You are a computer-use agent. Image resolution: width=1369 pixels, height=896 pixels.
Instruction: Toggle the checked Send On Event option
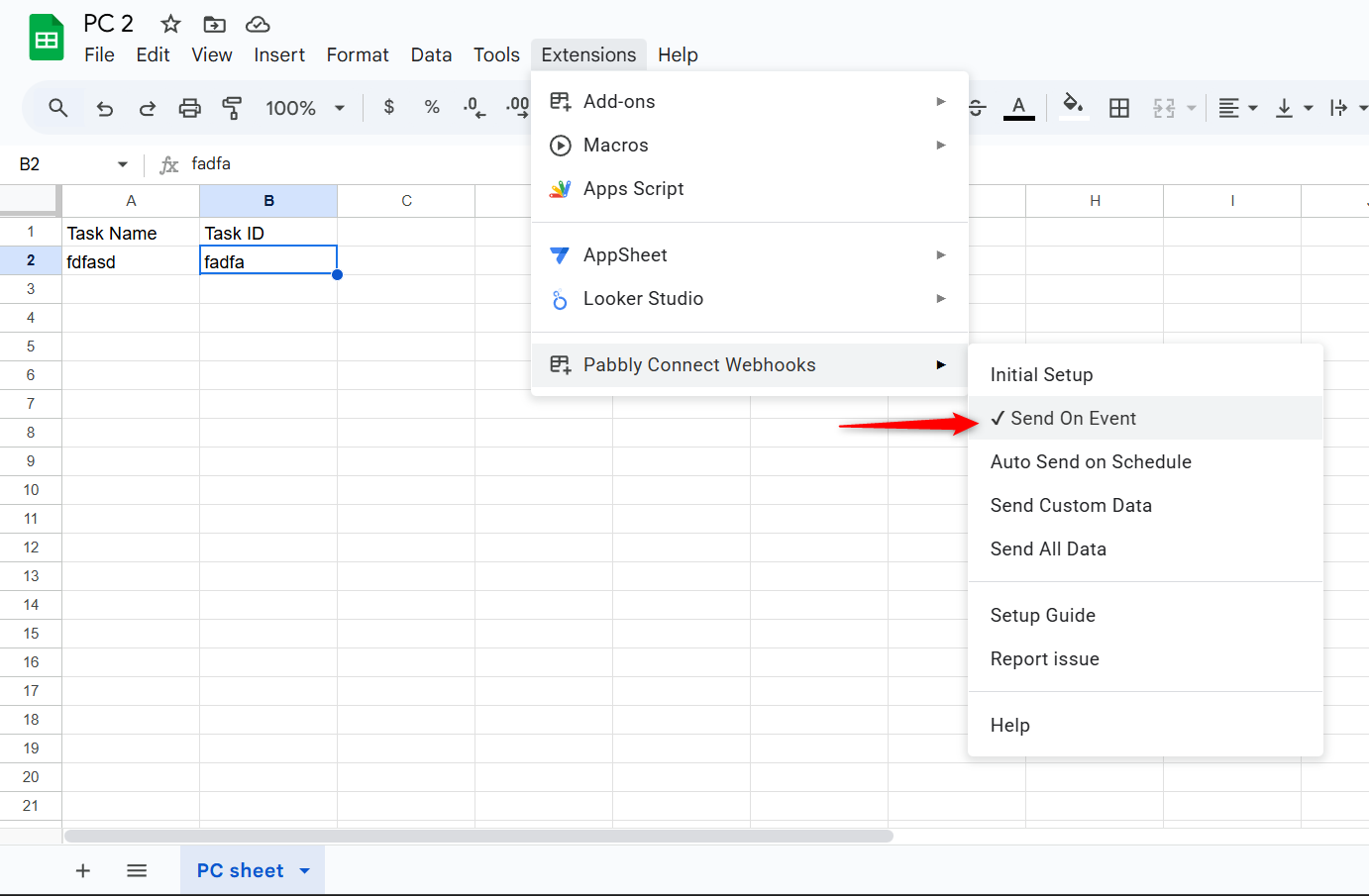click(x=1073, y=418)
